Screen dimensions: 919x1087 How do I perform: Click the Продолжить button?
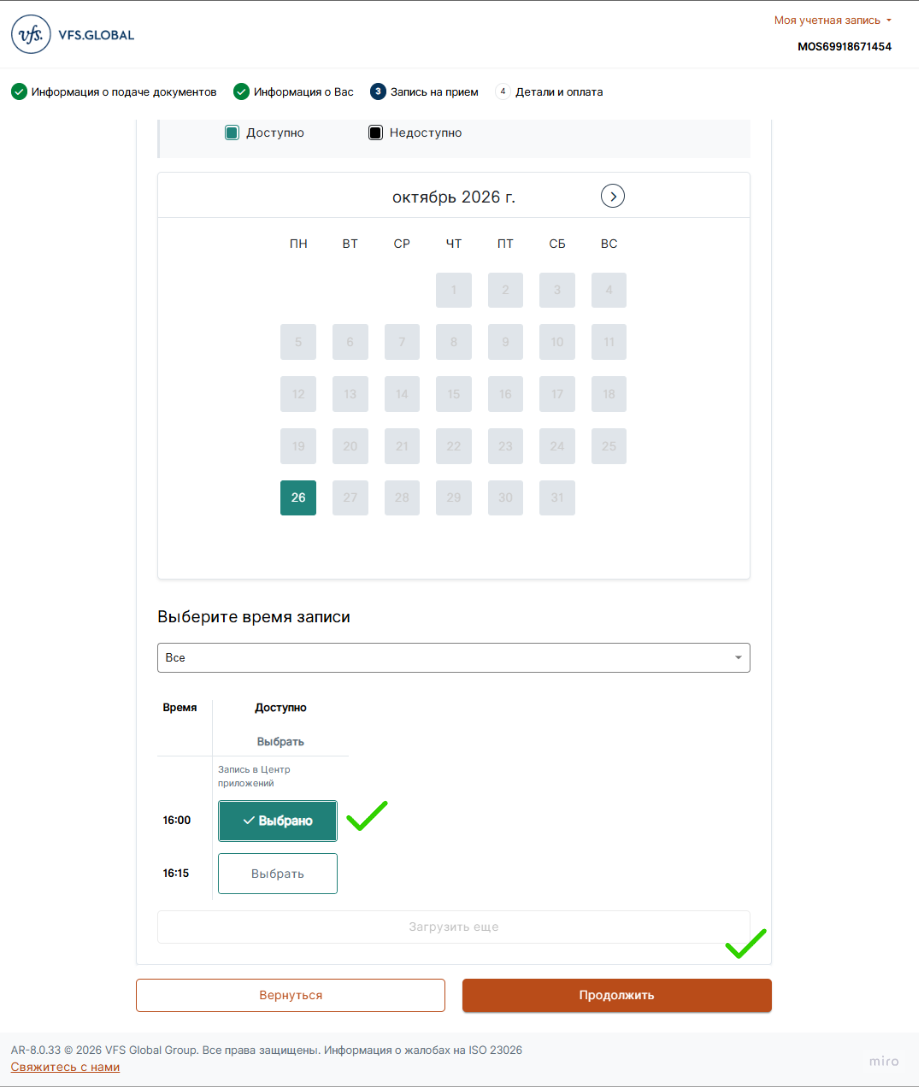coord(617,995)
